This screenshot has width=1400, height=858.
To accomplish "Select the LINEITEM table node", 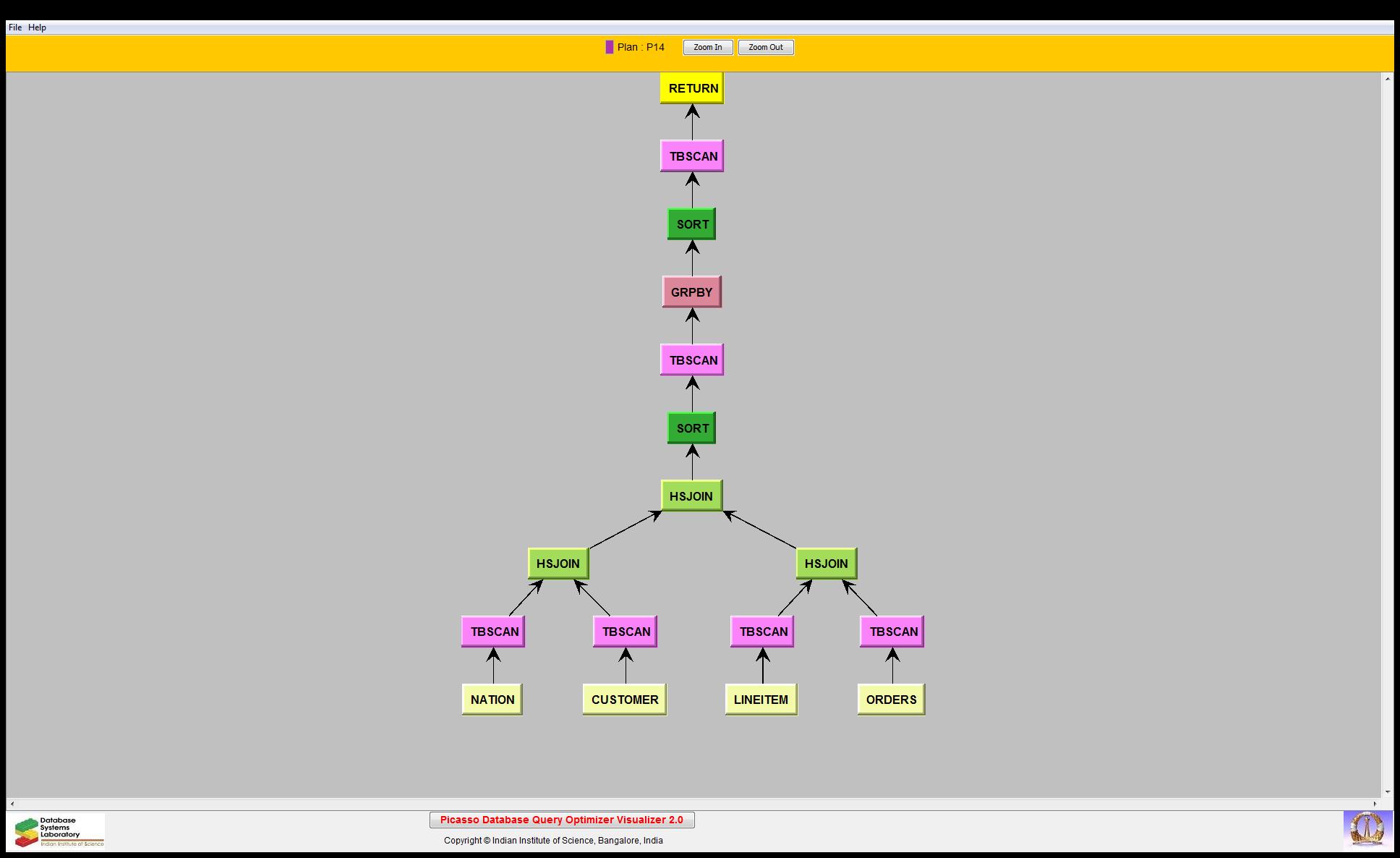I will point(761,700).
